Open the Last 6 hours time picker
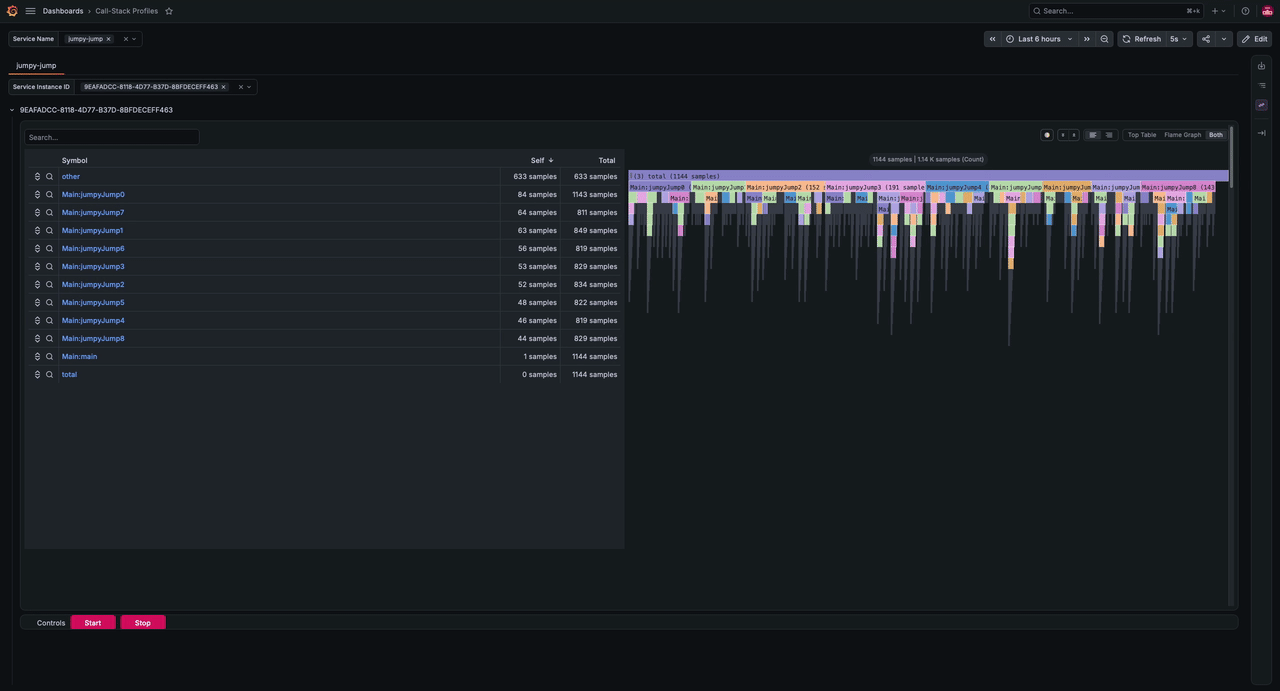The width and height of the screenshot is (1280, 691). pos(1040,39)
